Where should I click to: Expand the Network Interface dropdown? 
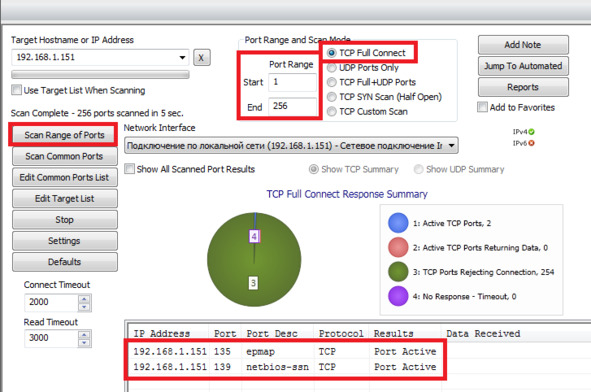[452, 145]
